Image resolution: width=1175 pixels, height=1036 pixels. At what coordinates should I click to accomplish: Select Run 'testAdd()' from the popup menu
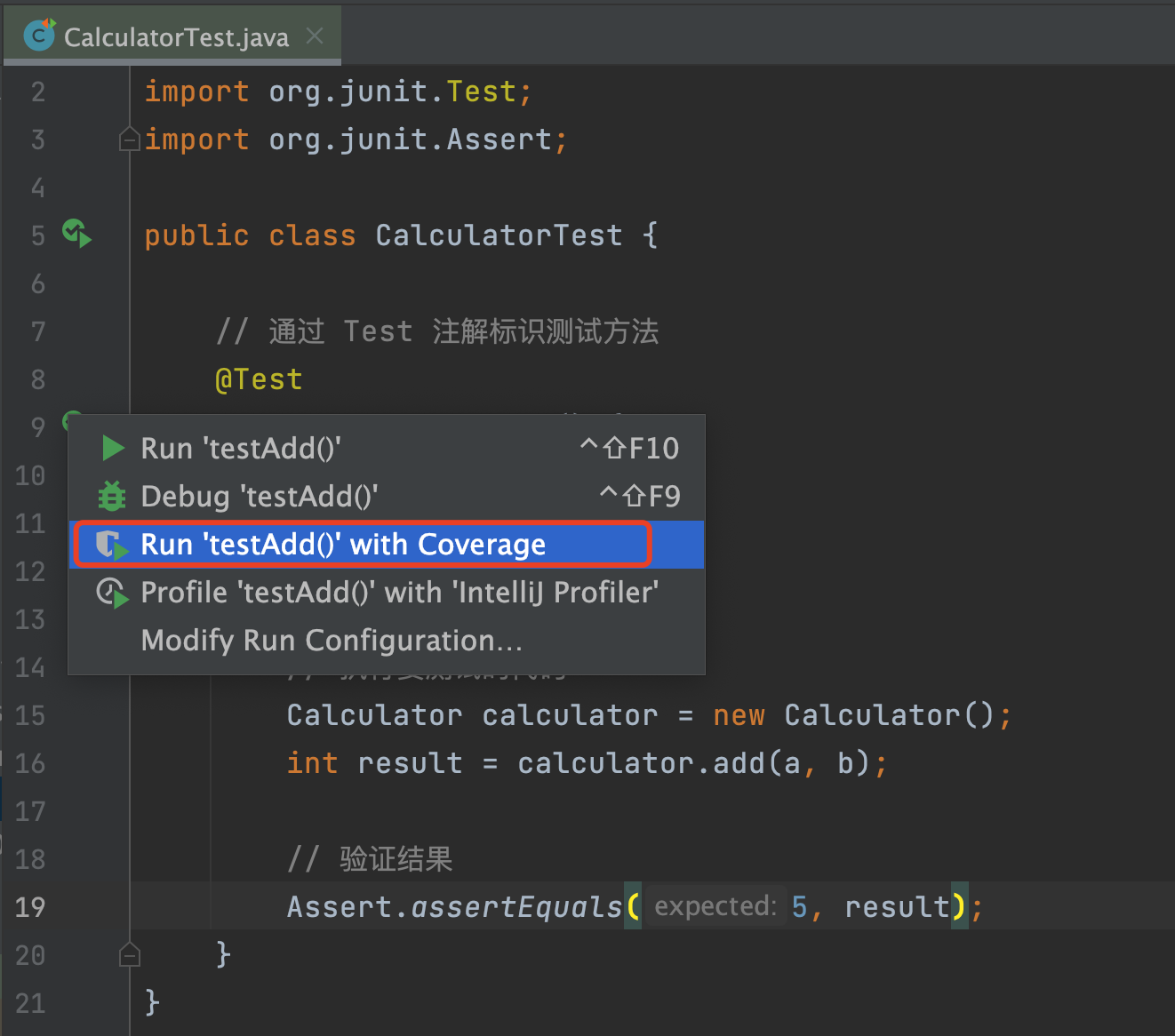pos(241,449)
